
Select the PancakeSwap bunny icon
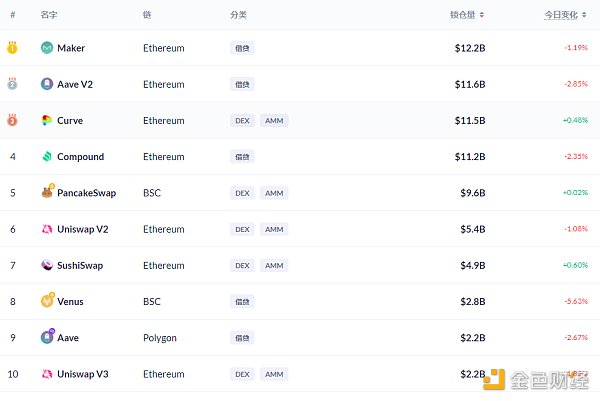47,193
